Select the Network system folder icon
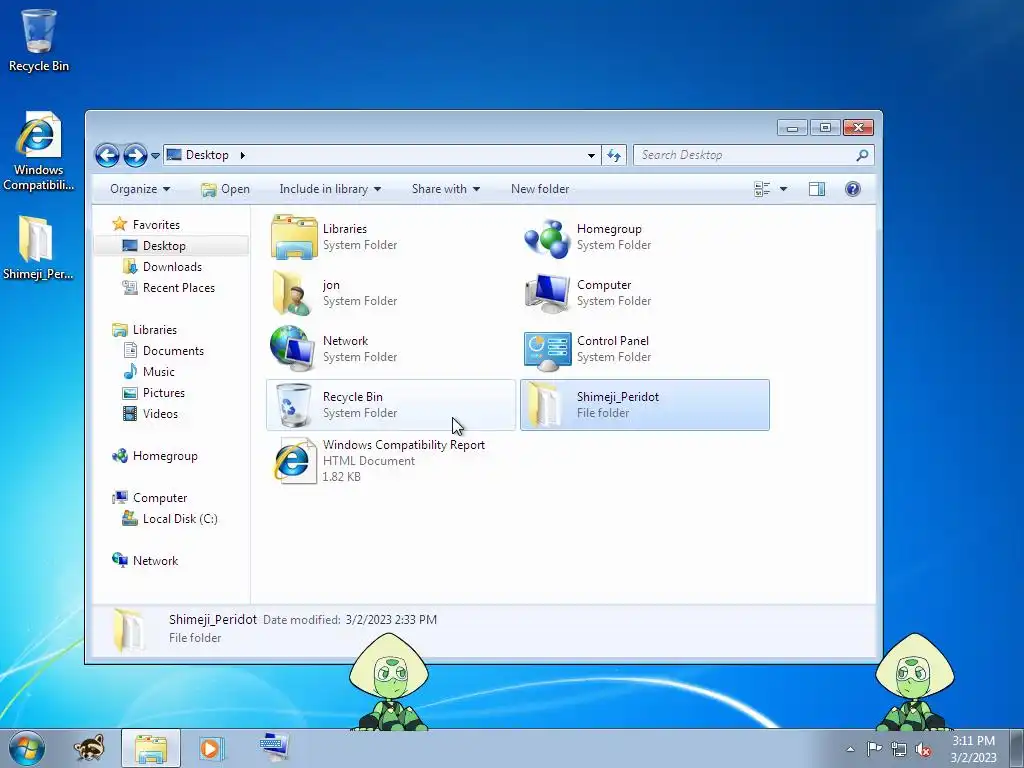 (292, 349)
